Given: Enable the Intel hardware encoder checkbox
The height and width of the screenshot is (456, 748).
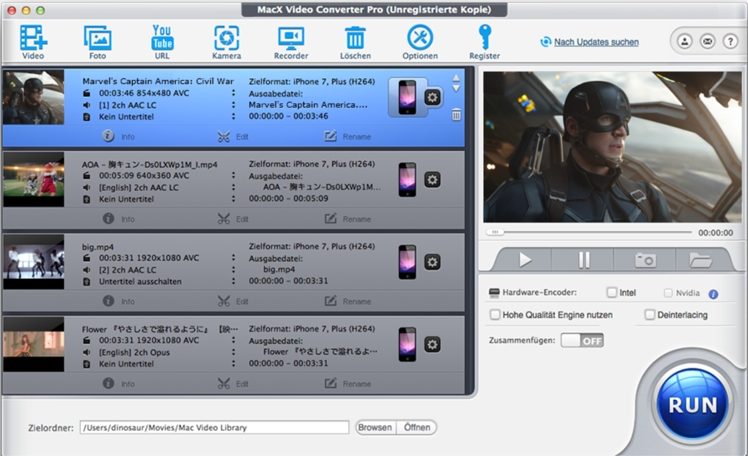Looking at the screenshot, I should (612, 293).
